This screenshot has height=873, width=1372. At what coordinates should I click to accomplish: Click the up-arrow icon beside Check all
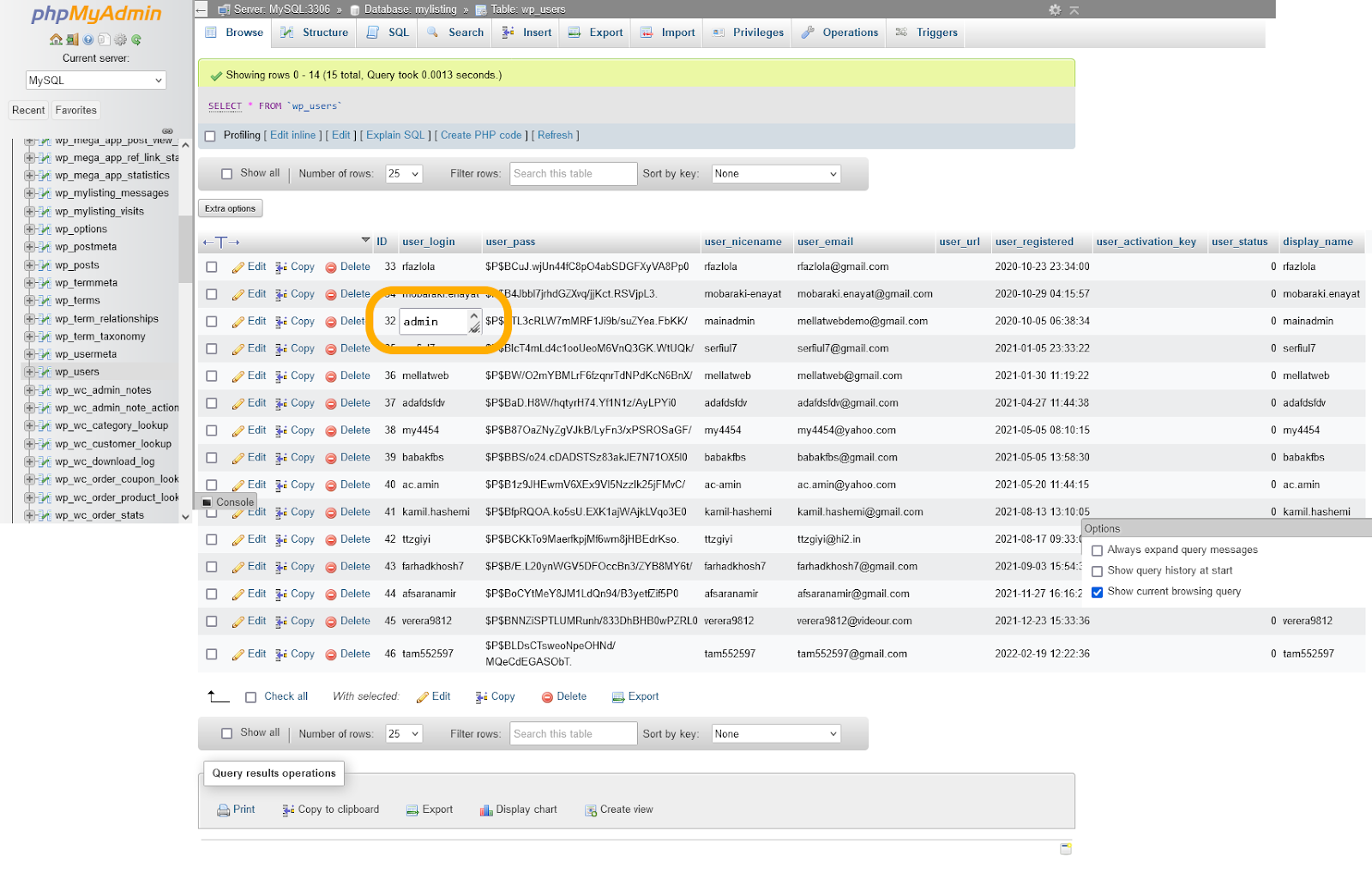[x=219, y=696]
